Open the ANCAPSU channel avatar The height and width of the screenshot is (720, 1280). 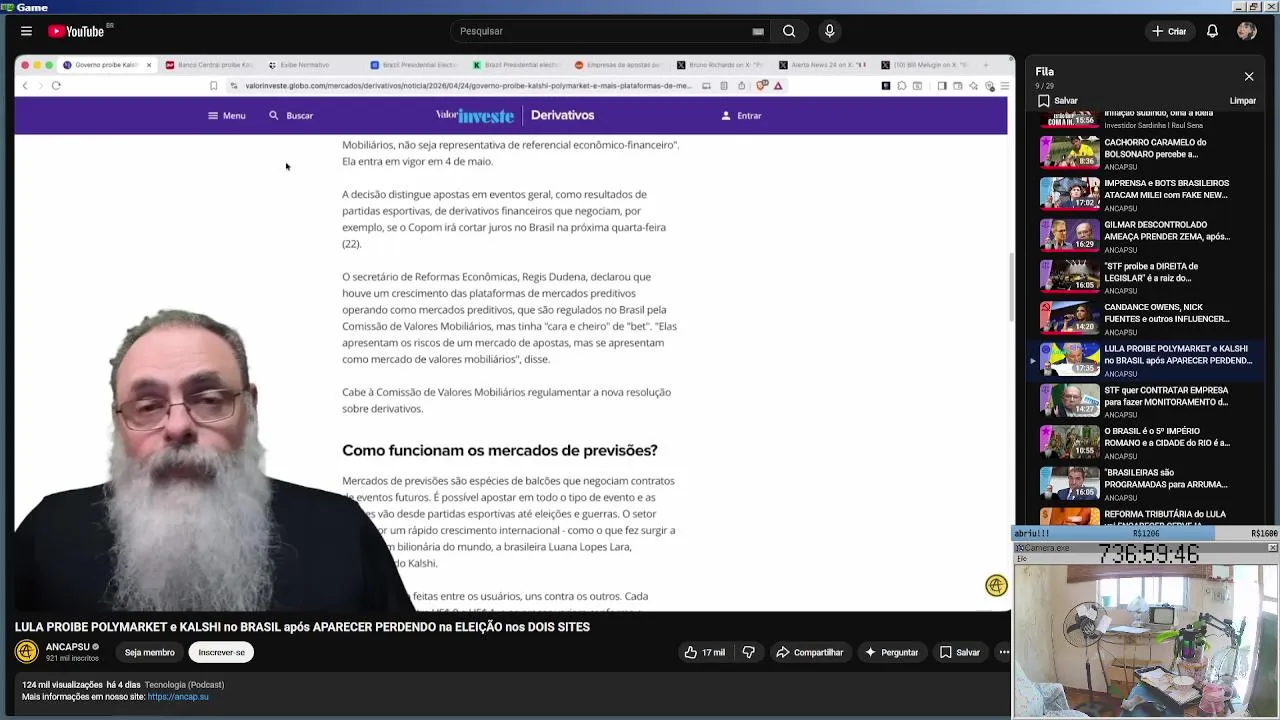point(27,652)
